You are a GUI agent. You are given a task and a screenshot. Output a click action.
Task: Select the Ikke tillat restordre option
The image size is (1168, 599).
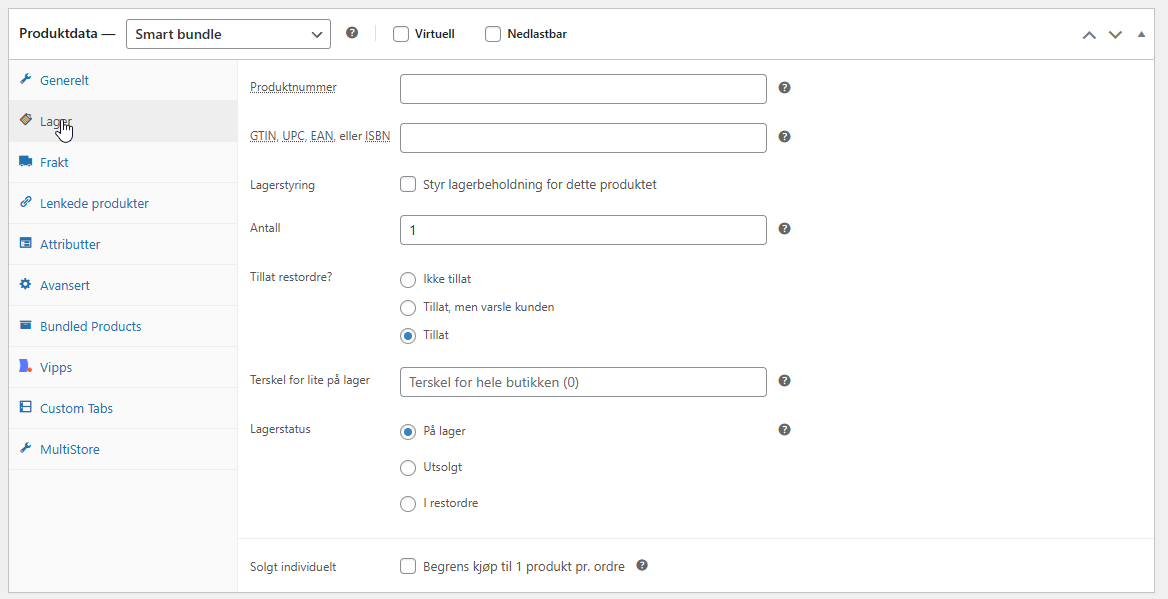click(x=408, y=280)
